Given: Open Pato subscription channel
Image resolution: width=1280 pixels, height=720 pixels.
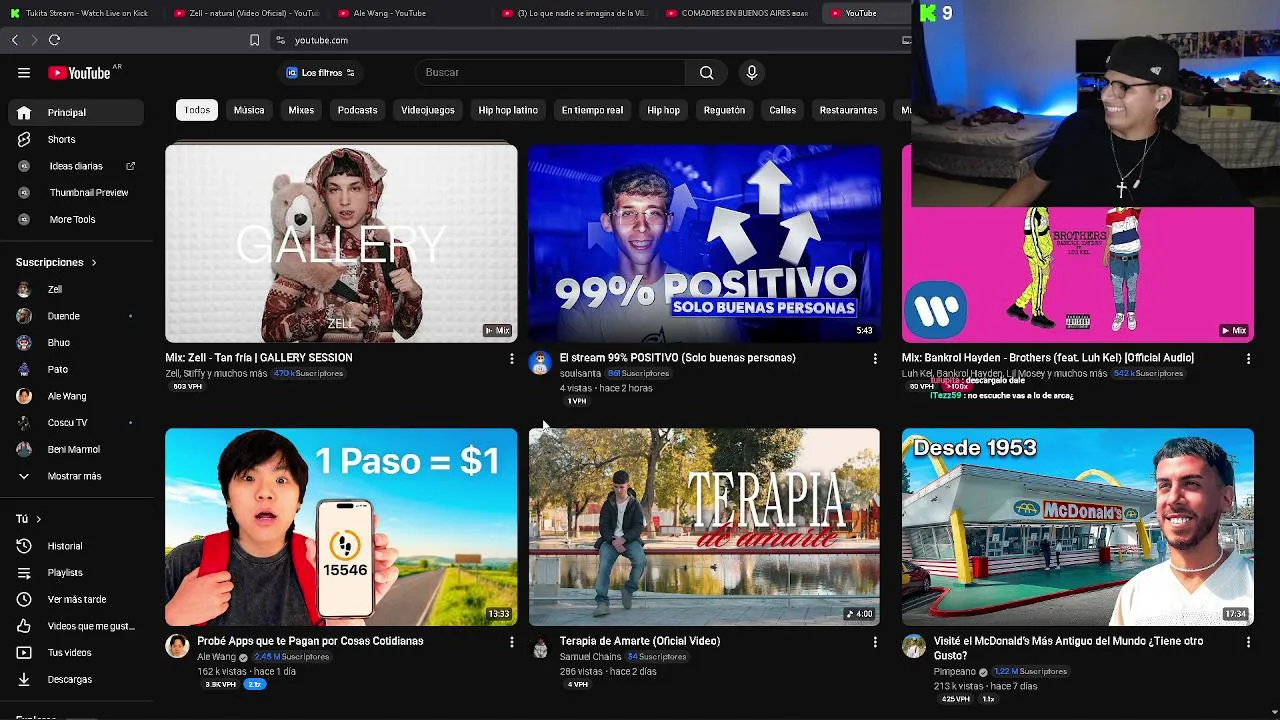Looking at the screenshot, I should click(76, 369).
